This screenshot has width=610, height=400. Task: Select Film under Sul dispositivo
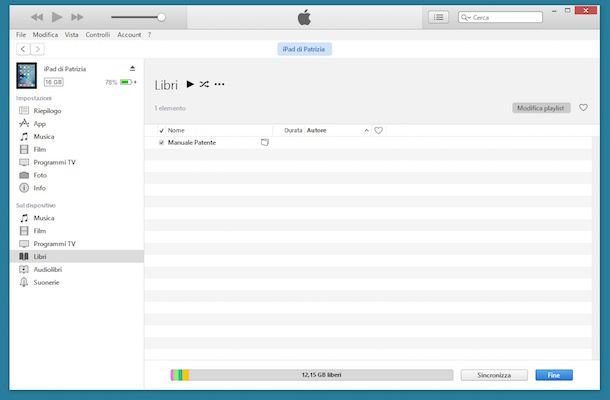40,231
